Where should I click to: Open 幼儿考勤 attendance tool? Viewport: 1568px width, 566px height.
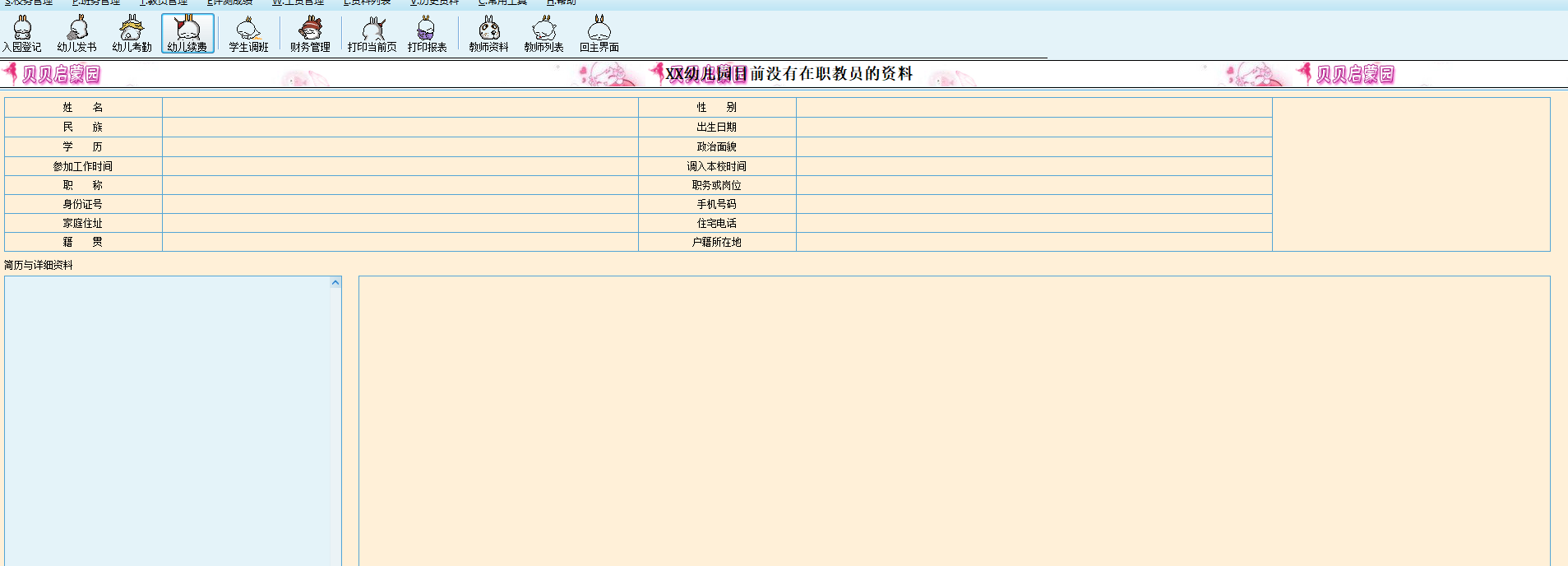(132, 34)
